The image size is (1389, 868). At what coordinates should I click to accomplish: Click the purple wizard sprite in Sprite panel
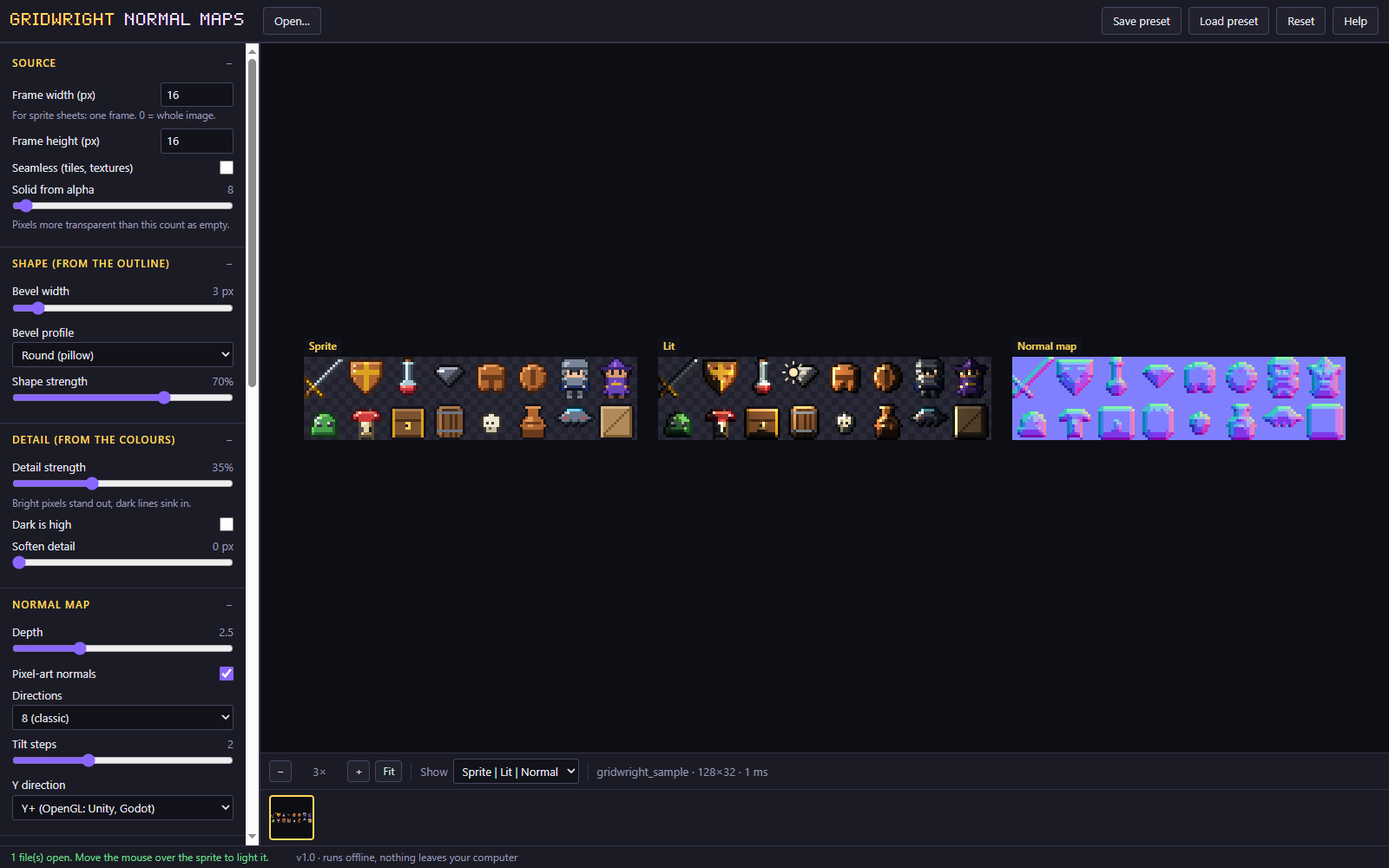tap(616, 378)
